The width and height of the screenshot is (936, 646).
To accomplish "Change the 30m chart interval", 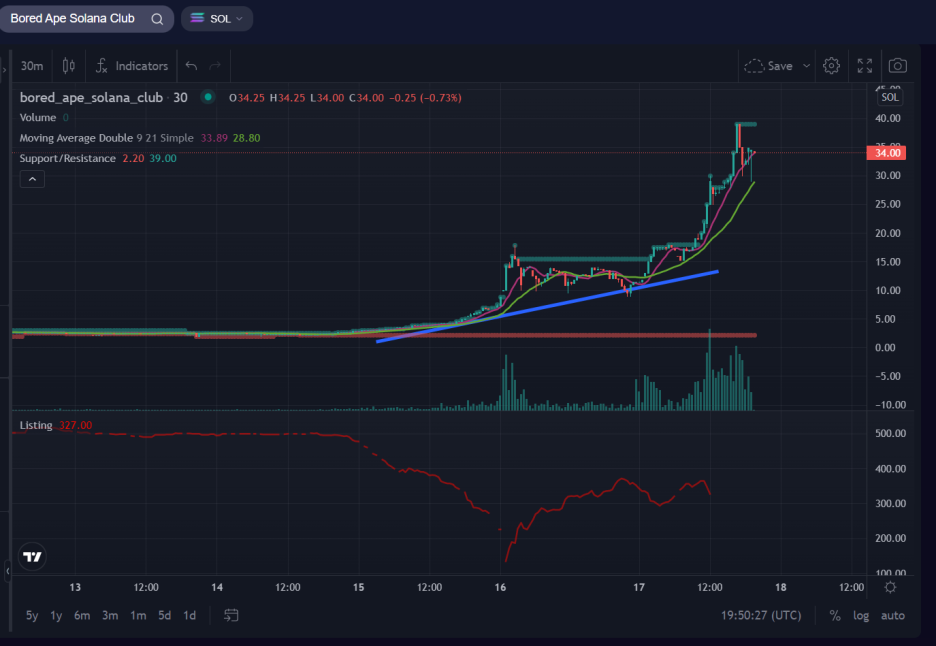I will pyautogui.click(x=32, y=66).
